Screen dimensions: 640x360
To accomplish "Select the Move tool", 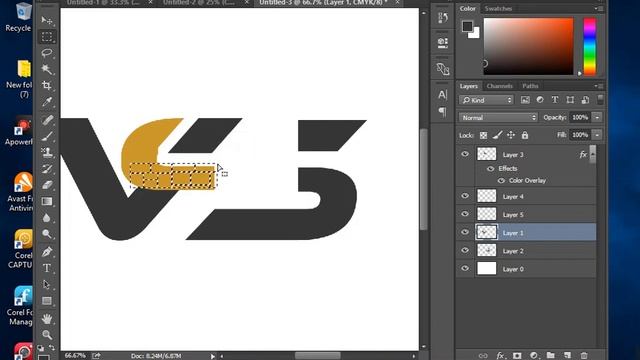I will [x=47, y=20].
